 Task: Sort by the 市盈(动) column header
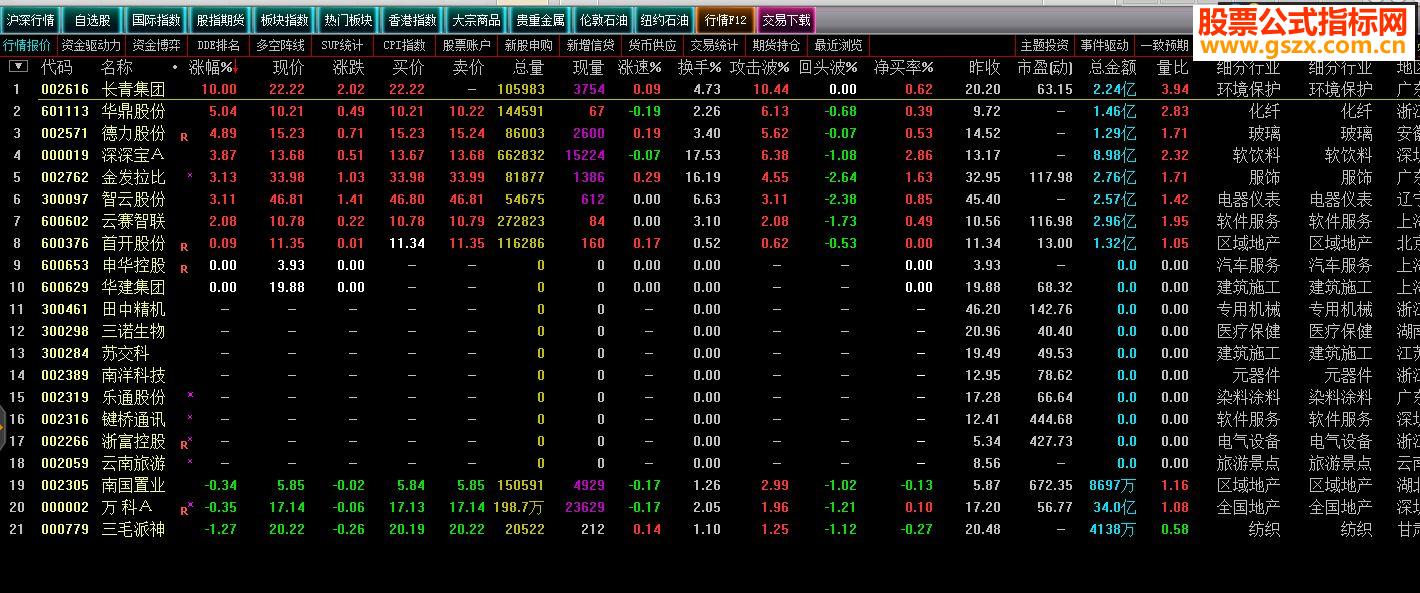[x=1045, y=67]
